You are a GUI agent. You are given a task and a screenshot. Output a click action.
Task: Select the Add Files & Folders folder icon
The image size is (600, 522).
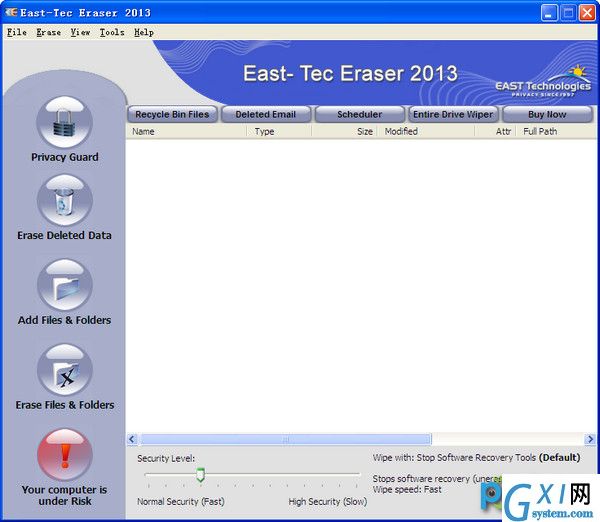click(x=65, y=285)
